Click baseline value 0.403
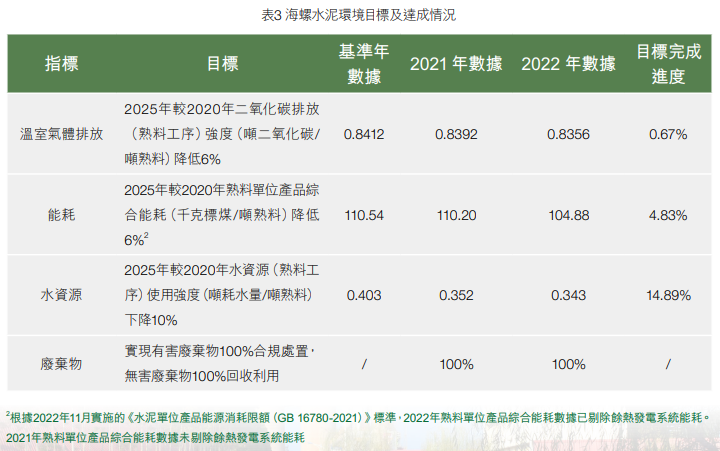 pyautogui.click(x=364, y=295)
